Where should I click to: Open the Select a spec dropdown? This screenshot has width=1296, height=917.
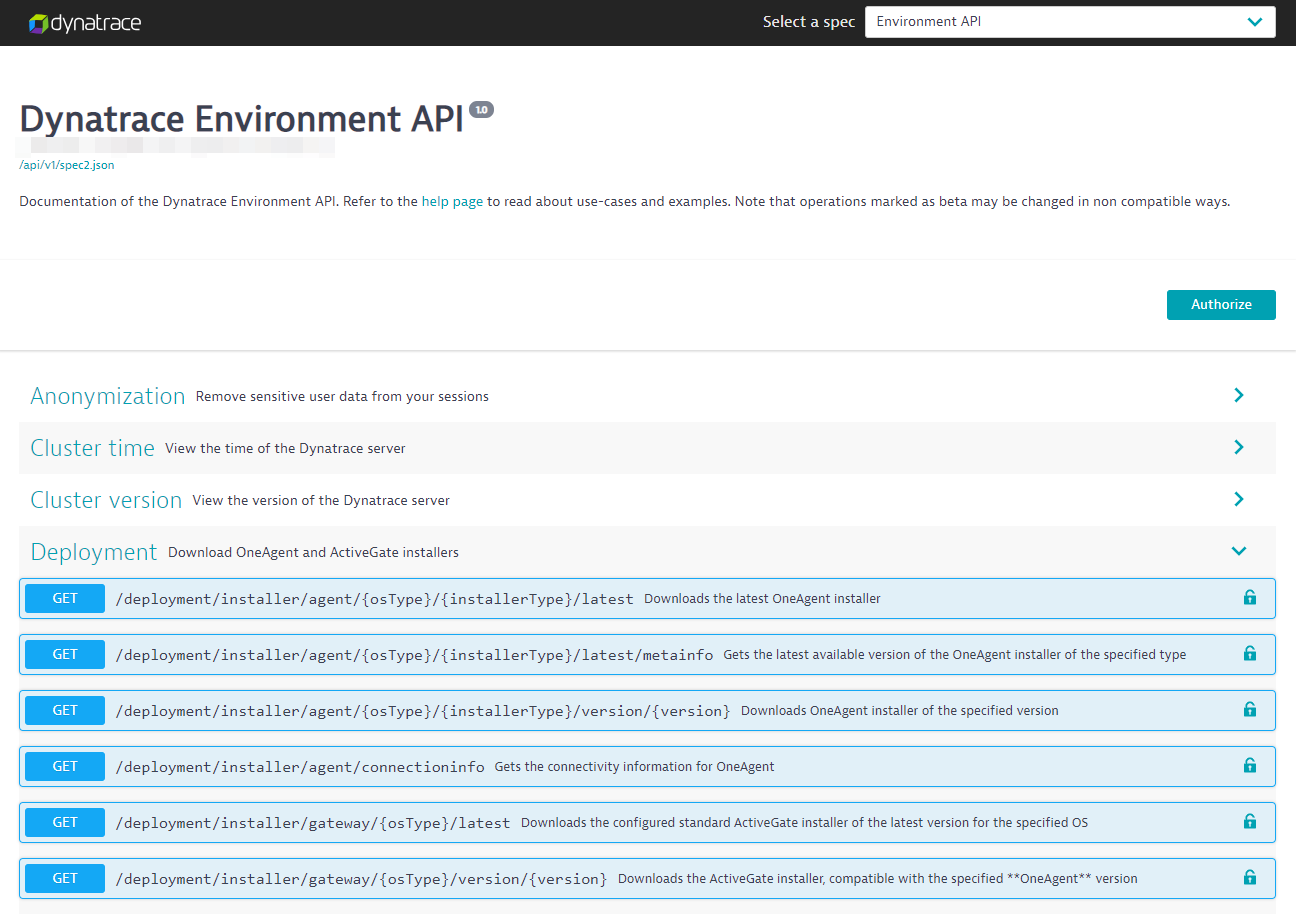pos(1069,22)
